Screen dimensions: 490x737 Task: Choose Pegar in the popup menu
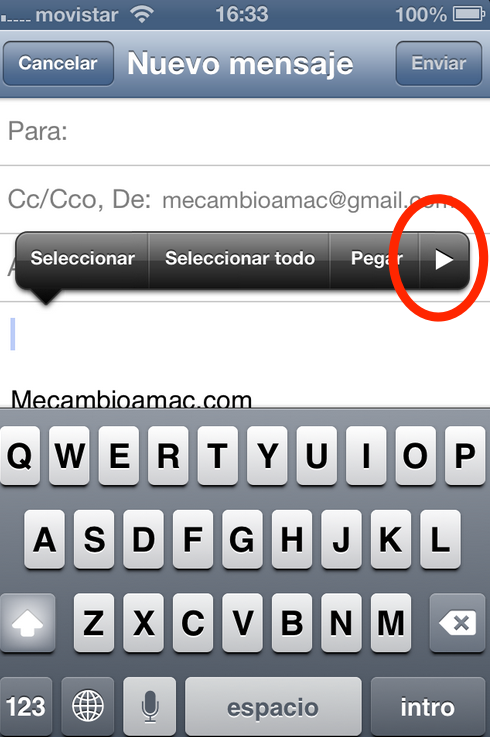[375, 259]
